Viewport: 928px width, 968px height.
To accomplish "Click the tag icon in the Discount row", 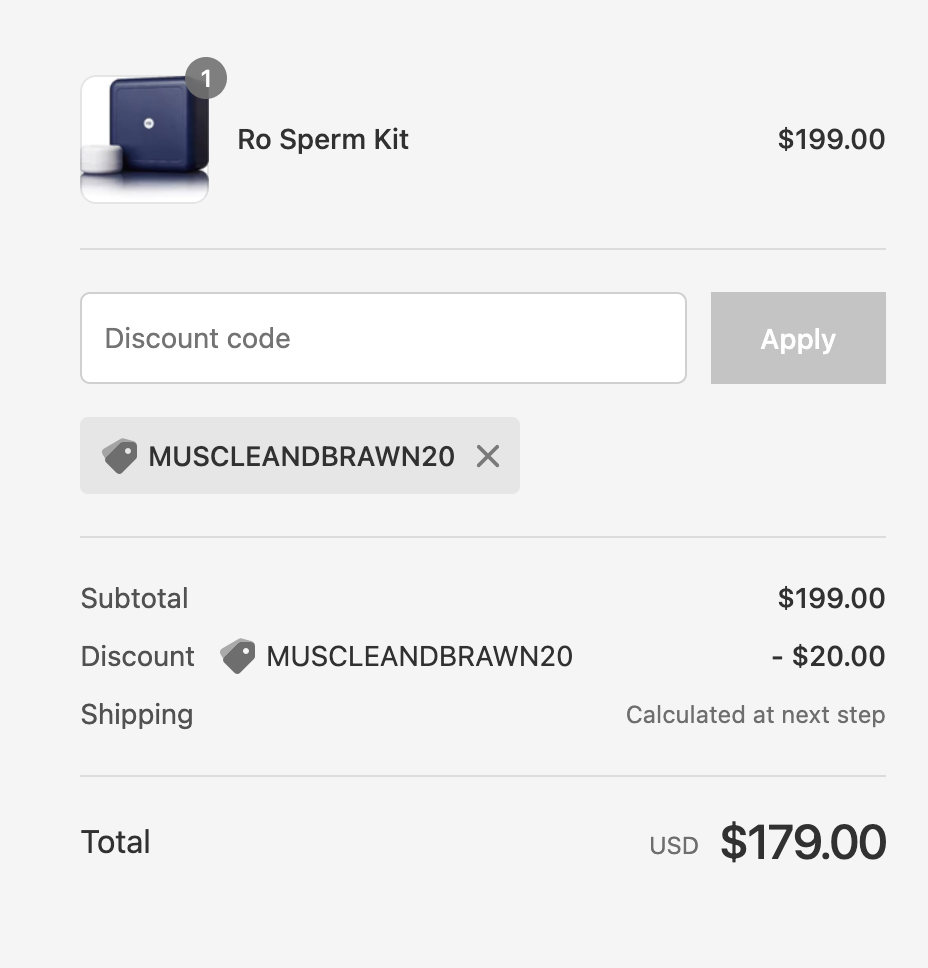I will point(238,656).
